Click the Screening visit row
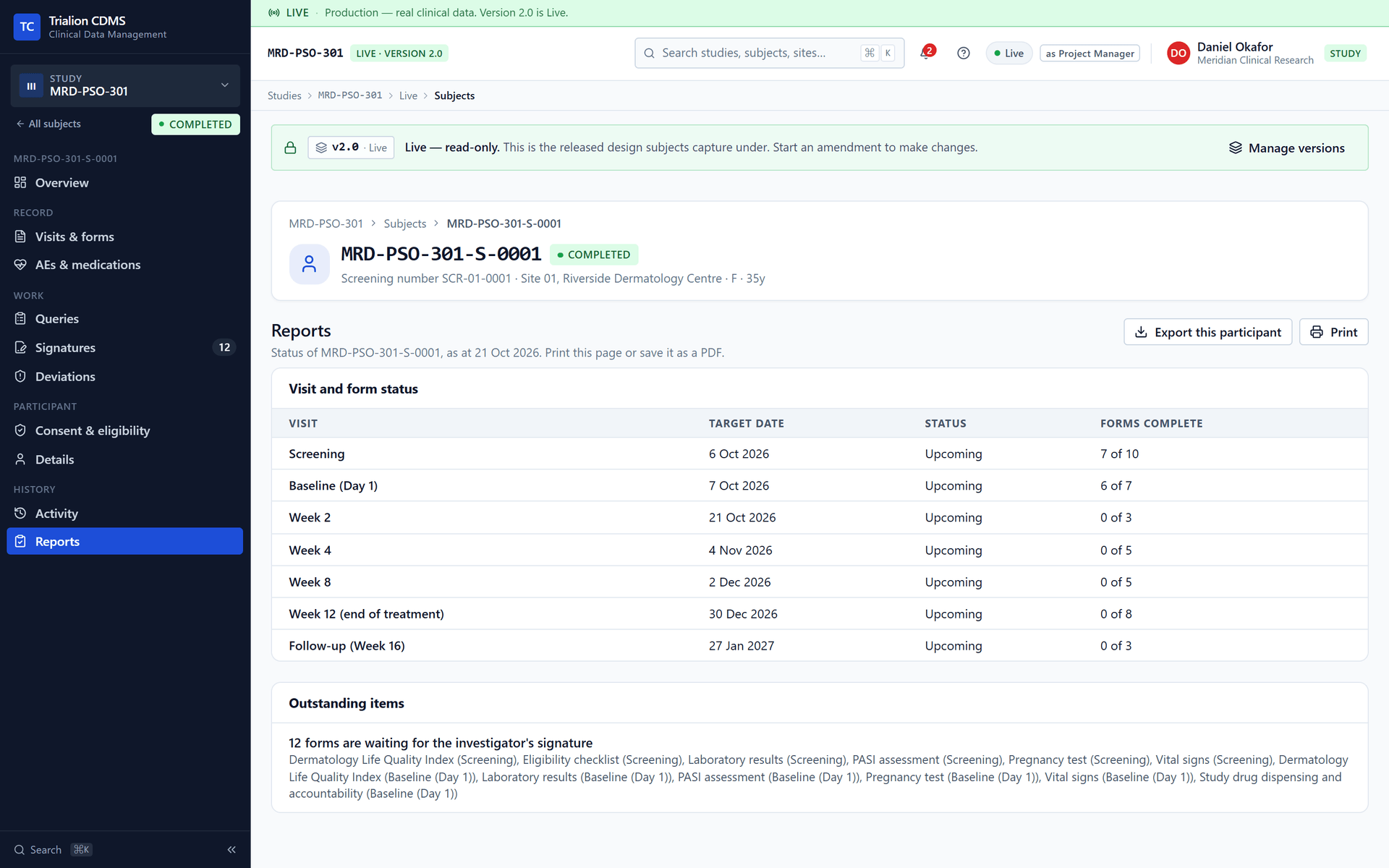The width and height of the screenshot is (1389, 868). [x=820, y=454]
